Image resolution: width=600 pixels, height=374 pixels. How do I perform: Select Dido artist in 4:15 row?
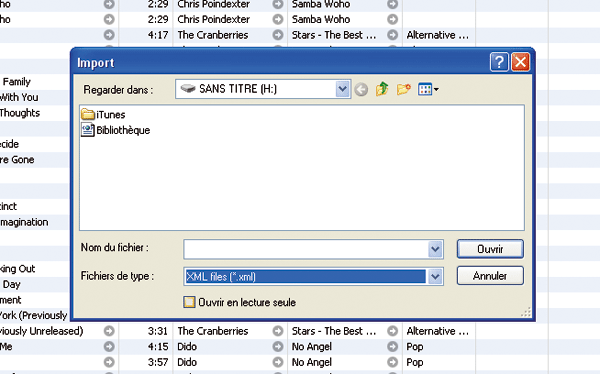pos(187,346)
